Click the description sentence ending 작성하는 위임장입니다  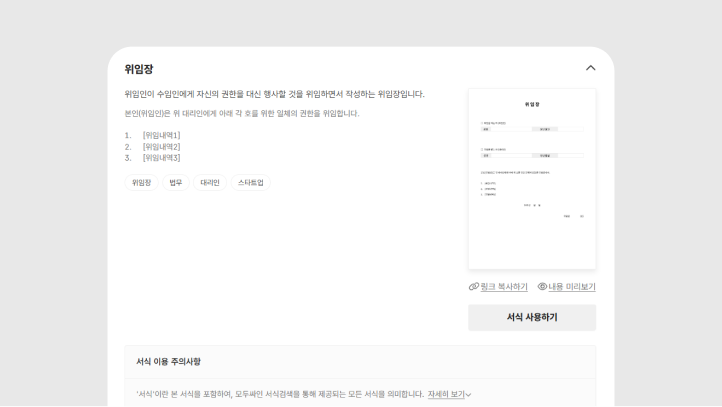point(274,94)
